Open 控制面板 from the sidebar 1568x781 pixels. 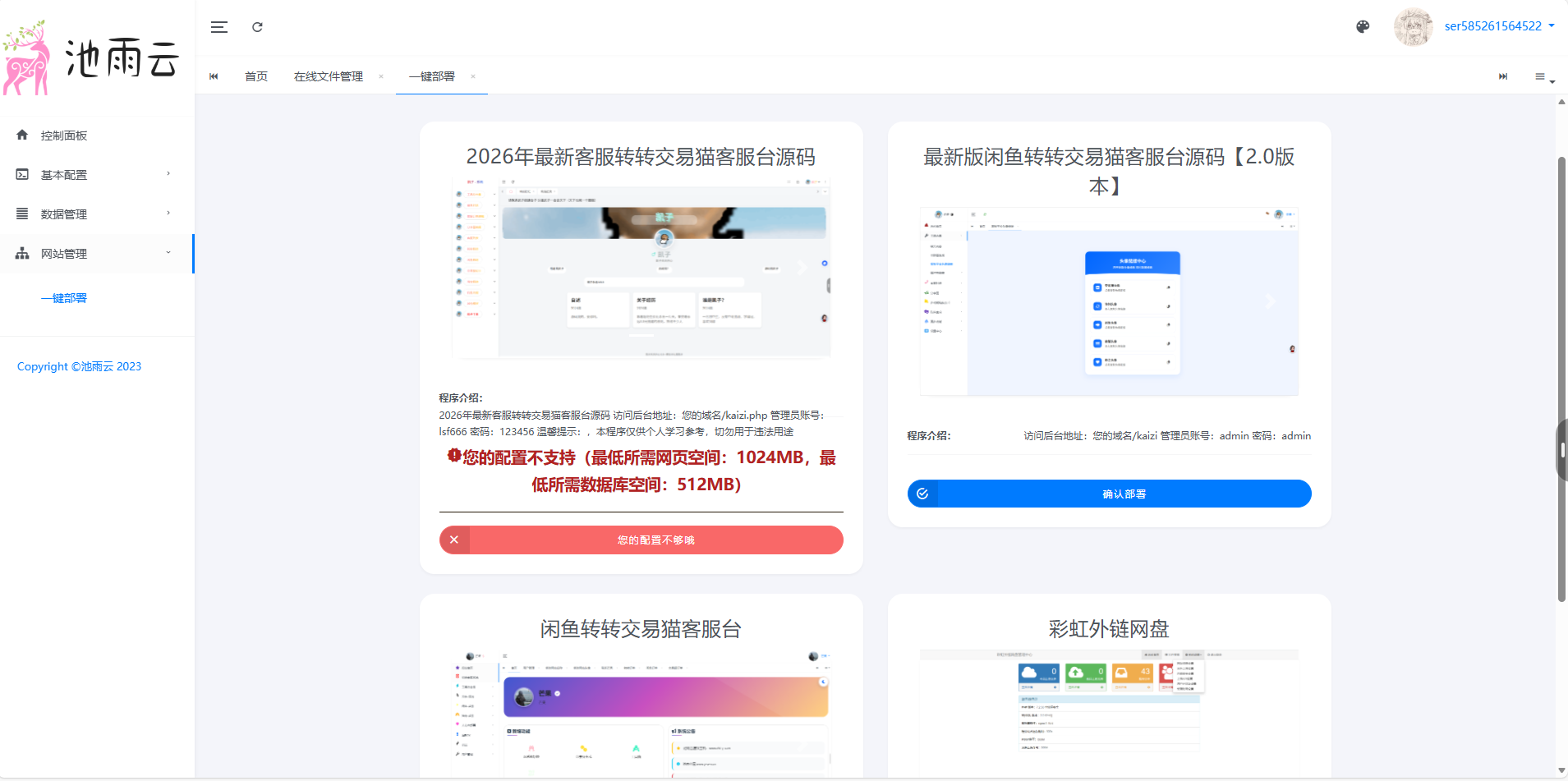pyautogui.click(x=64, y=136)
